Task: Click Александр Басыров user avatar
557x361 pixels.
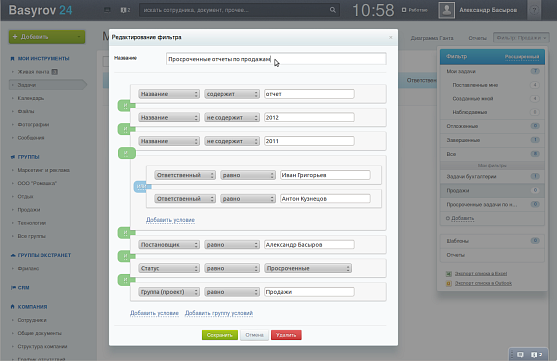Action: pos(447,10)
